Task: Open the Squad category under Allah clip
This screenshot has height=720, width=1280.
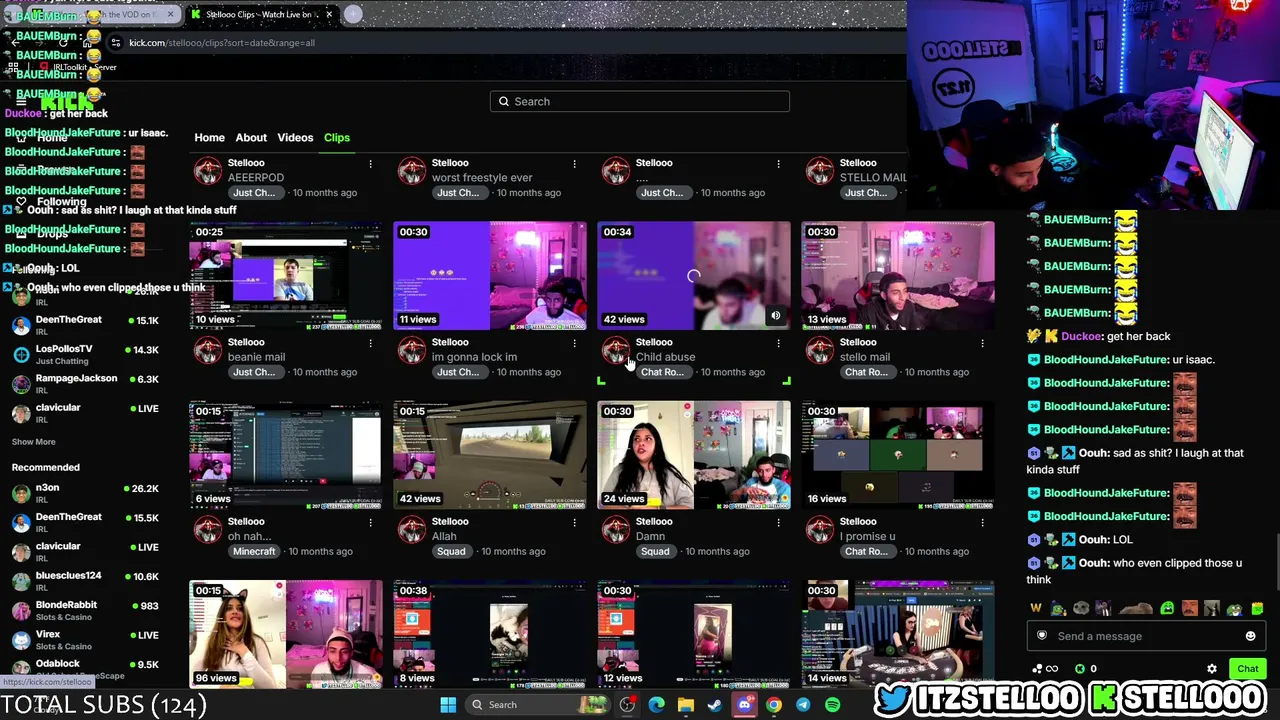Action: pyautogui.click(x=451, y=551)
